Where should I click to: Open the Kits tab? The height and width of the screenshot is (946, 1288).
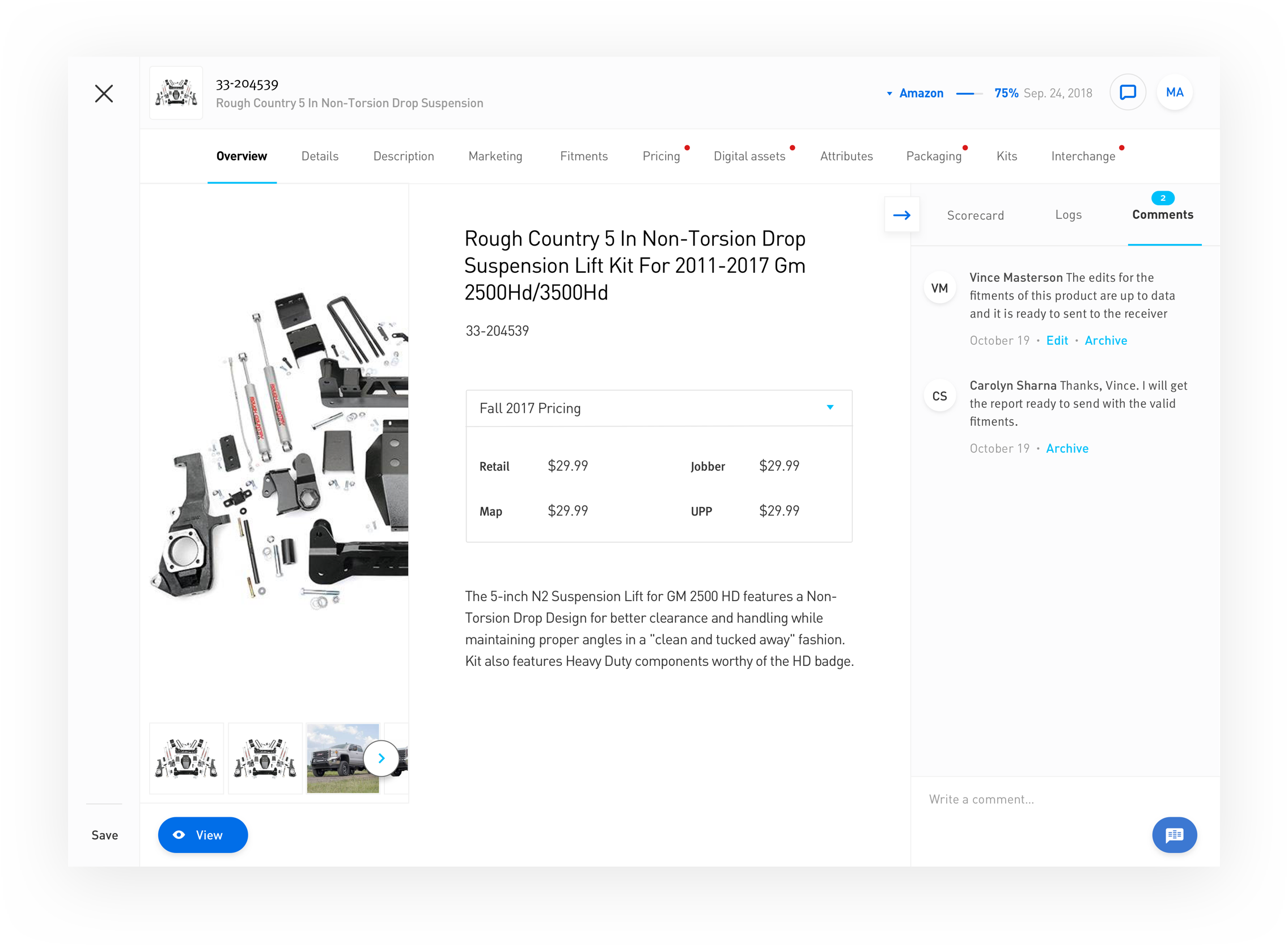pos(1006,157)
